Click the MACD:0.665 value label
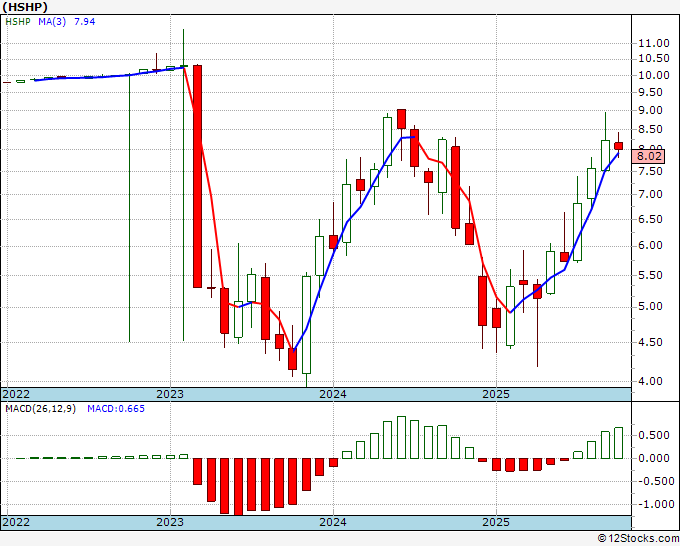This screenshot has width=680, height=546. [x=116, y=409]
